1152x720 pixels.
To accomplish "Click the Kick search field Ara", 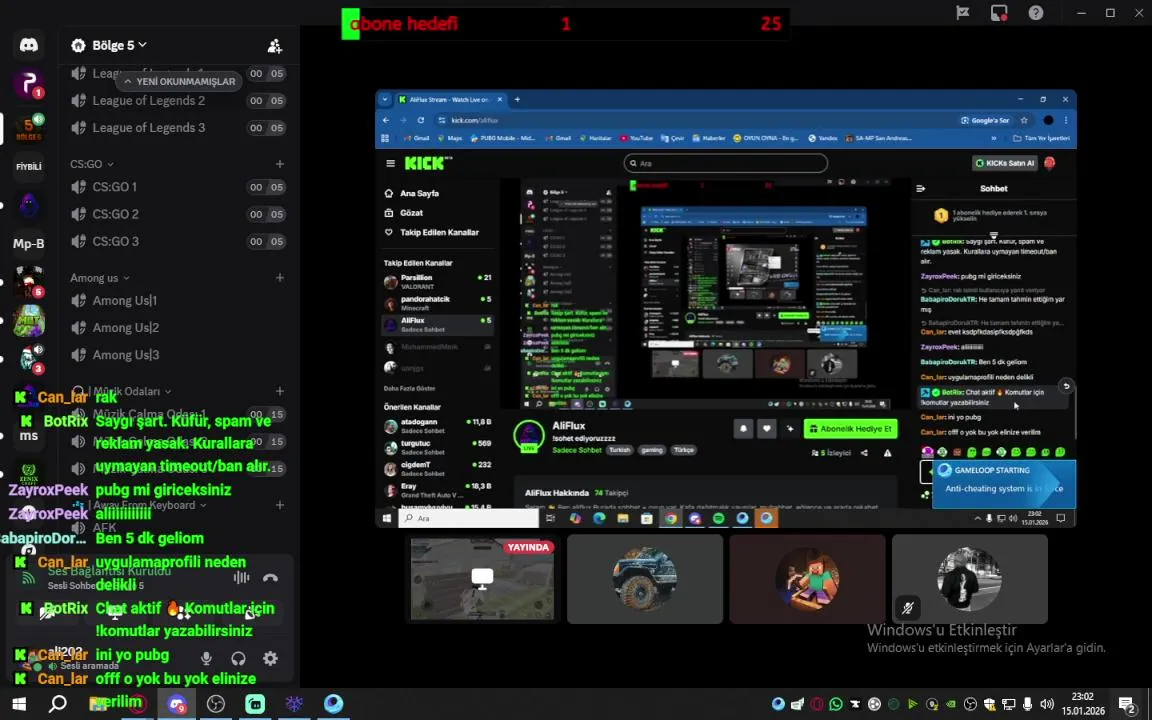I will tap(726, 163).
